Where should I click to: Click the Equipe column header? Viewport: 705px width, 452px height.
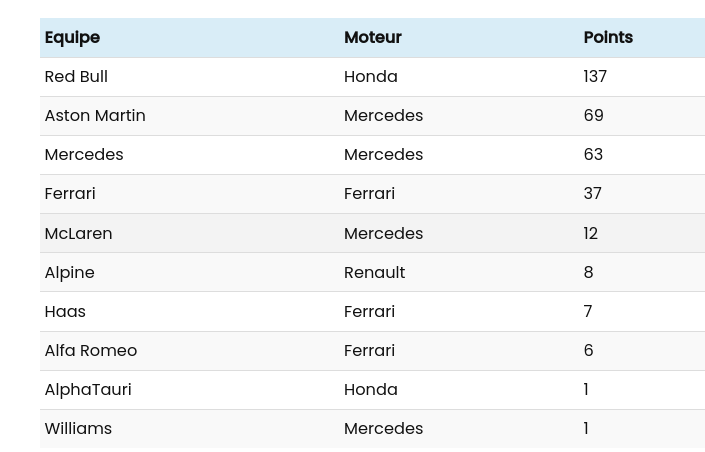coord(72,38)
